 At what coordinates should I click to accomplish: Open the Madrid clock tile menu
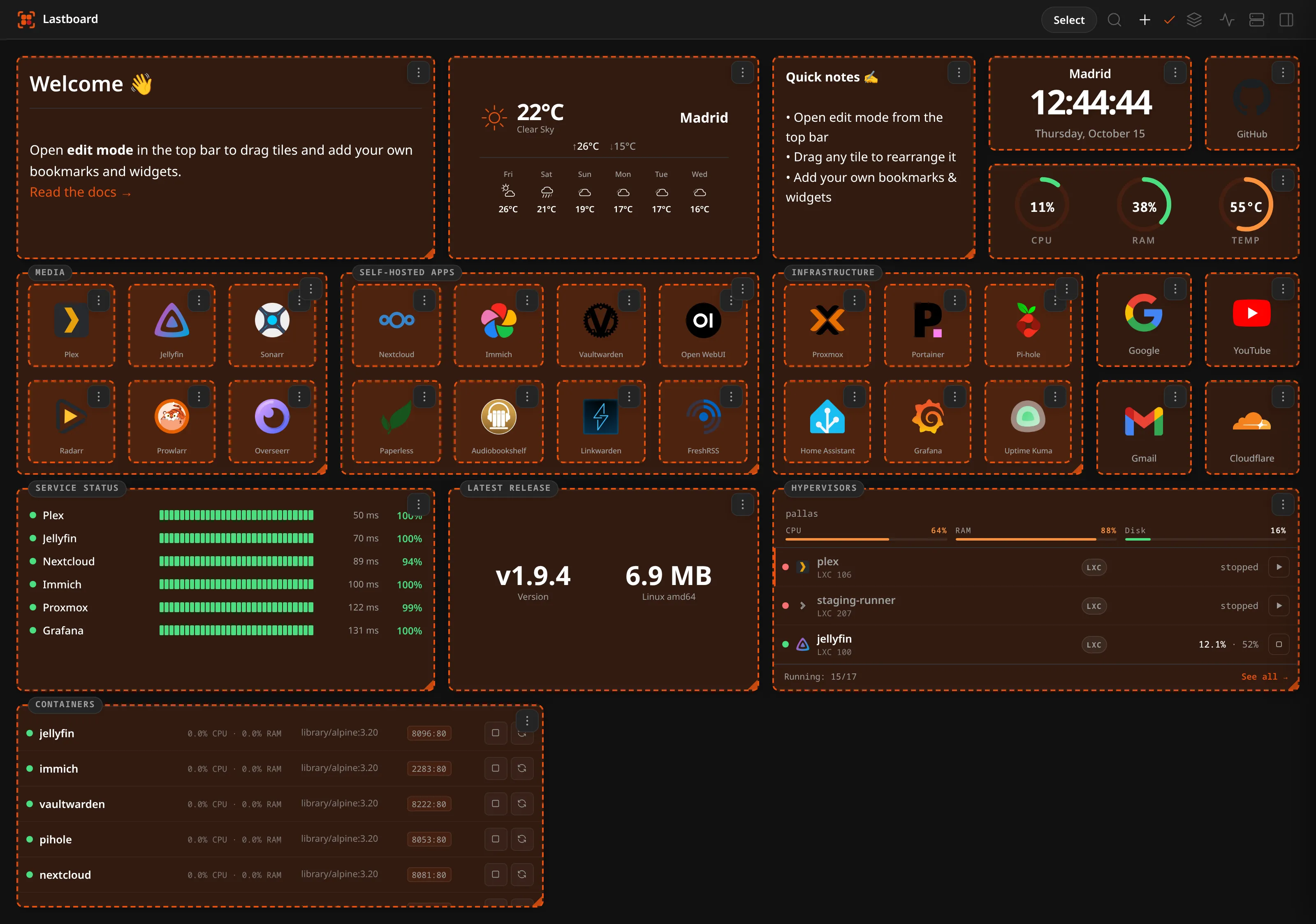pyautogui.click(x=1175, y=72)
